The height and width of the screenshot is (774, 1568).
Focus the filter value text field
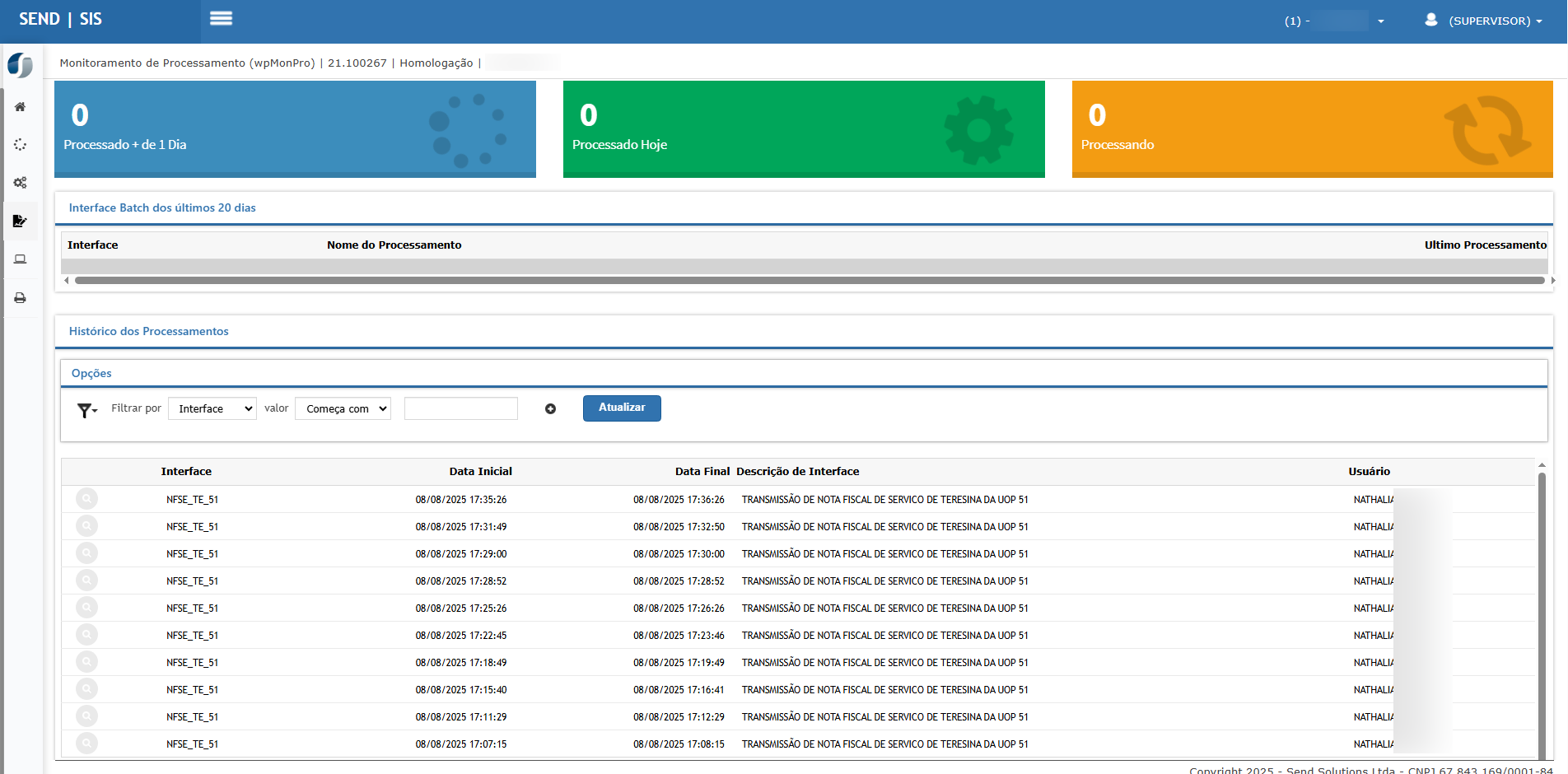(461, 408)
